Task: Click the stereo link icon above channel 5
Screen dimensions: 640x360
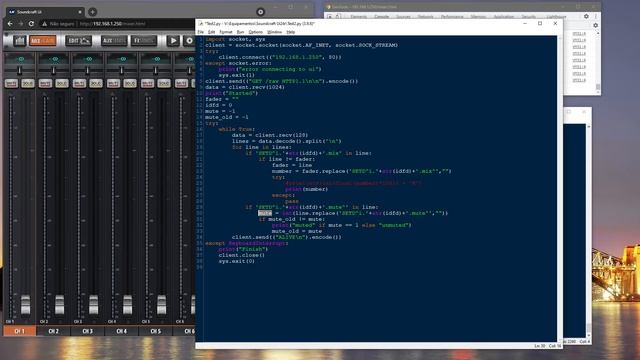Action: (x=156, y=59)
